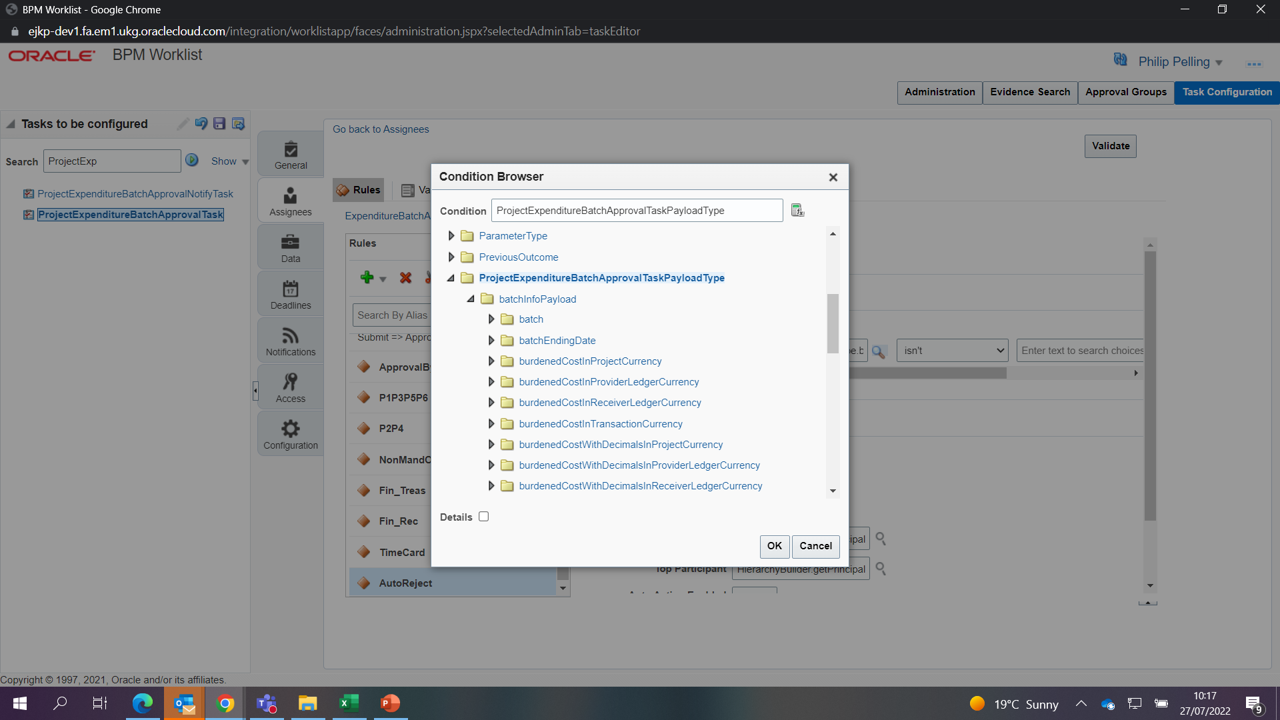This screenshot has width=1280, height=720.
Task: Collapse the batchInfoPayload folder
Action: (470, 298)
